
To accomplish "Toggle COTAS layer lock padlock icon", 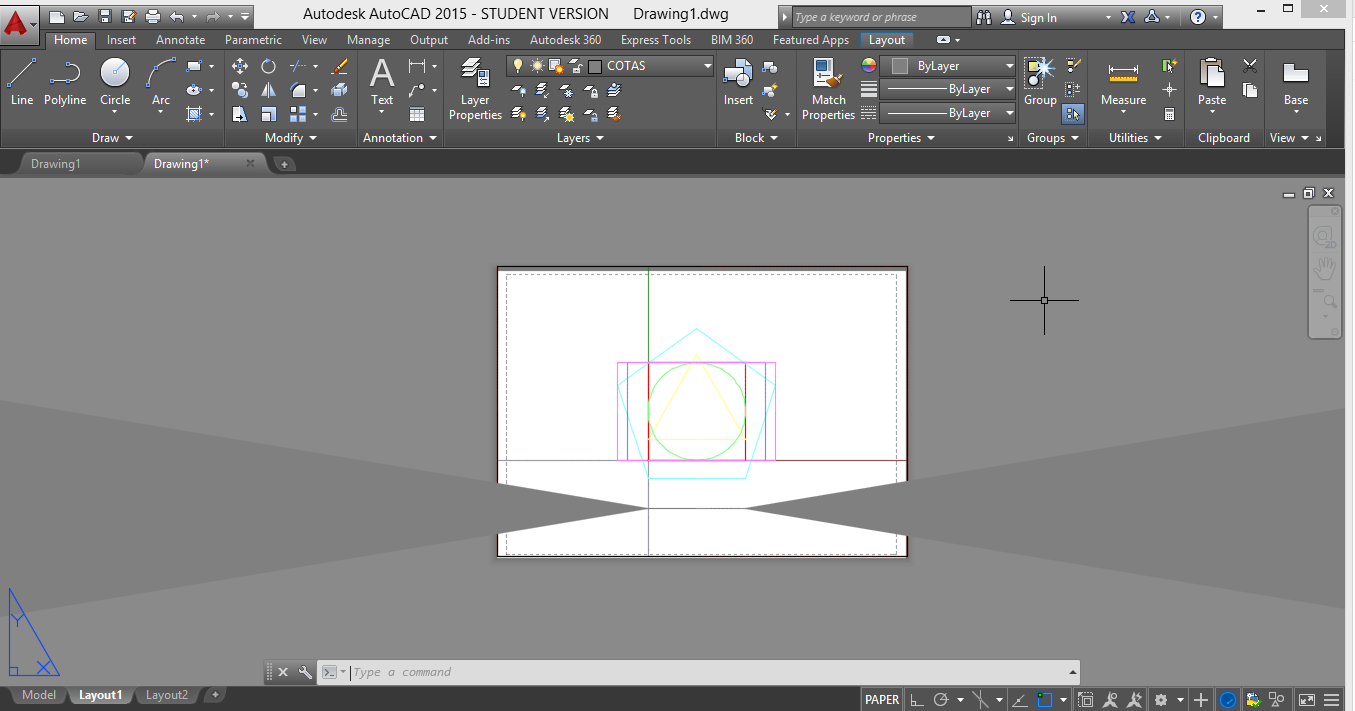I will click(x=575, y=66).
